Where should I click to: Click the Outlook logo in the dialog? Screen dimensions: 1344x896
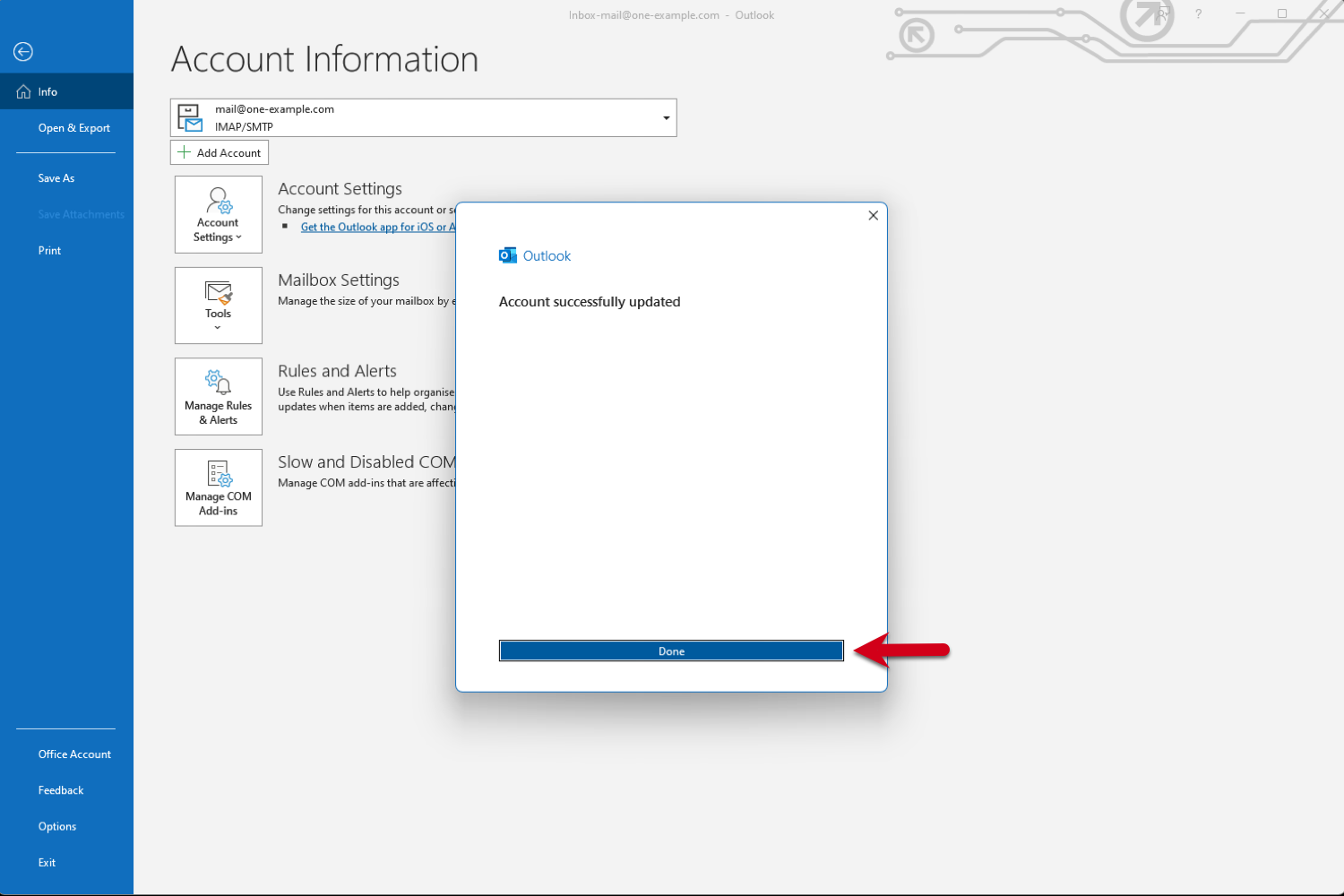click(507, 254)
